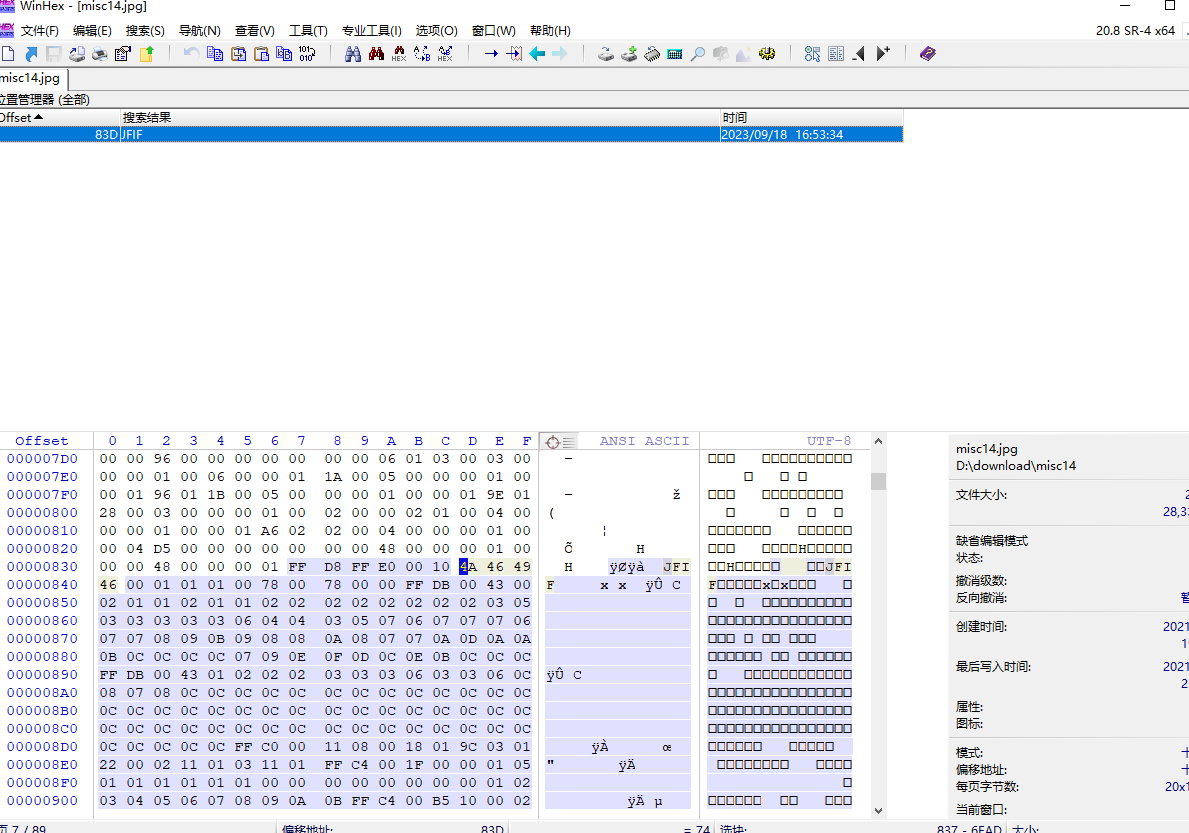
Task: Click the A-to-B Replace Text icon
Action: [422, 54]
